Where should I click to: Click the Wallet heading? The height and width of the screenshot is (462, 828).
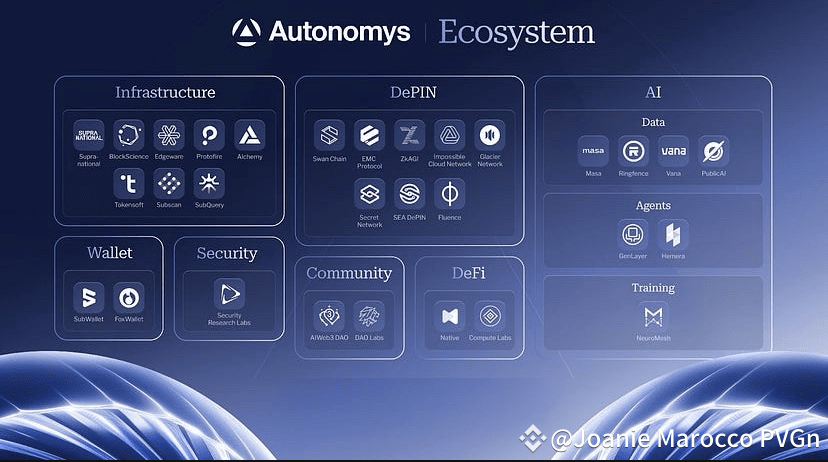point(109,253)
